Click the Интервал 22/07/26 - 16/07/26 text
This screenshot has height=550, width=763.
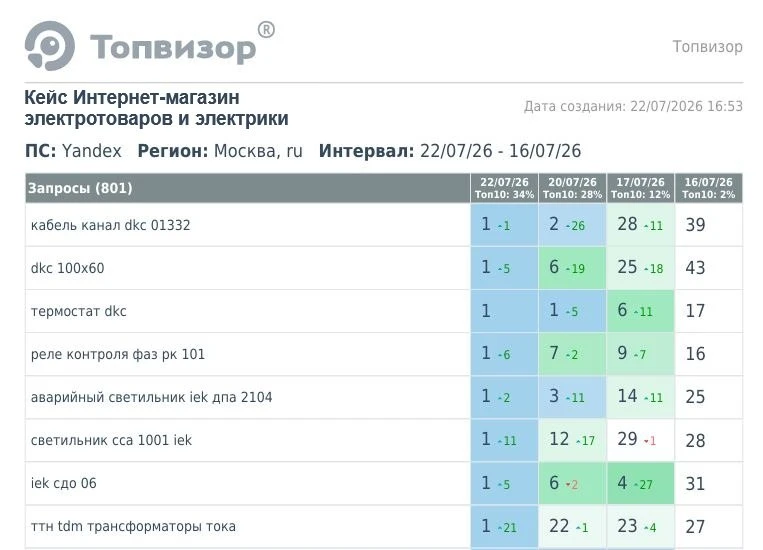(450, 151)
